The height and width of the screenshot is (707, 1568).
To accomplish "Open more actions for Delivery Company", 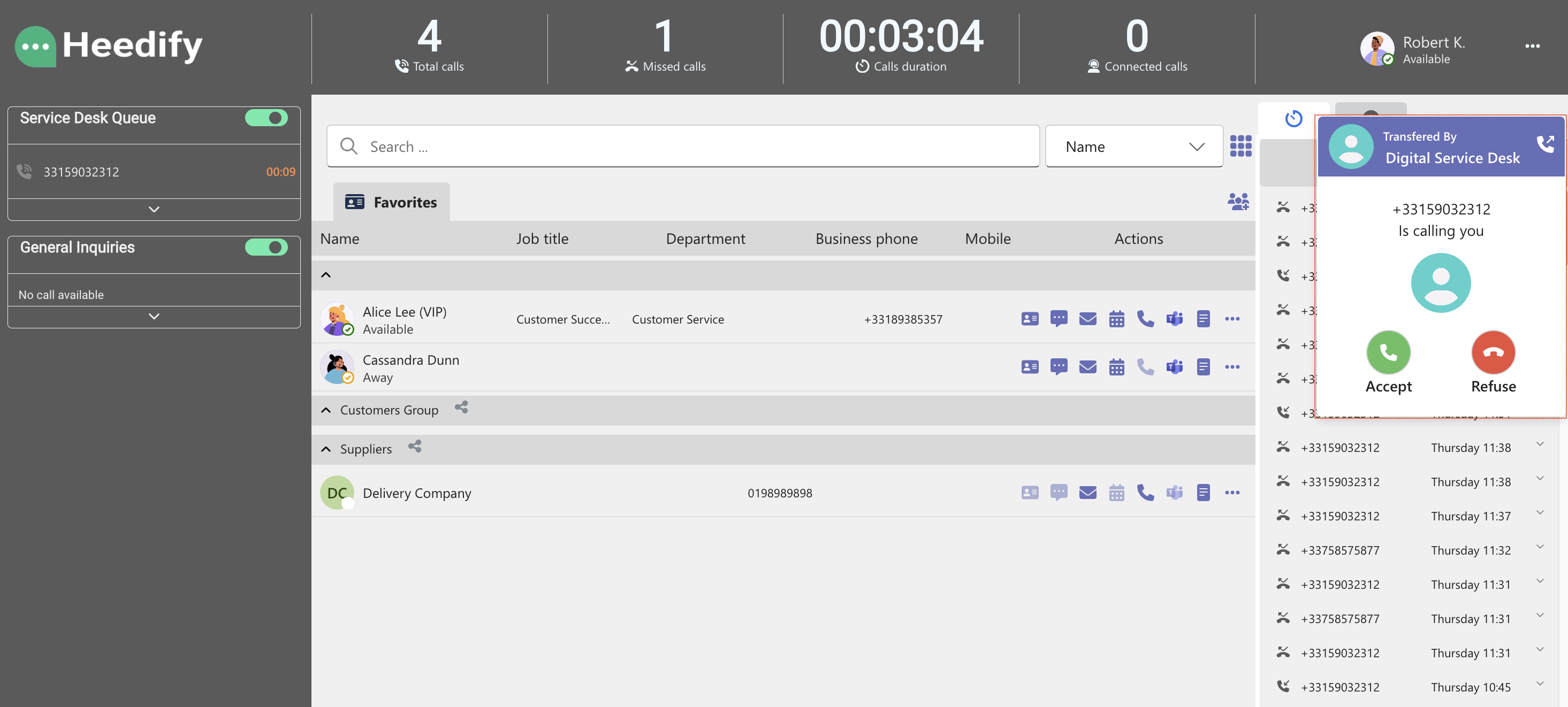I will [x=1232, y=493].
